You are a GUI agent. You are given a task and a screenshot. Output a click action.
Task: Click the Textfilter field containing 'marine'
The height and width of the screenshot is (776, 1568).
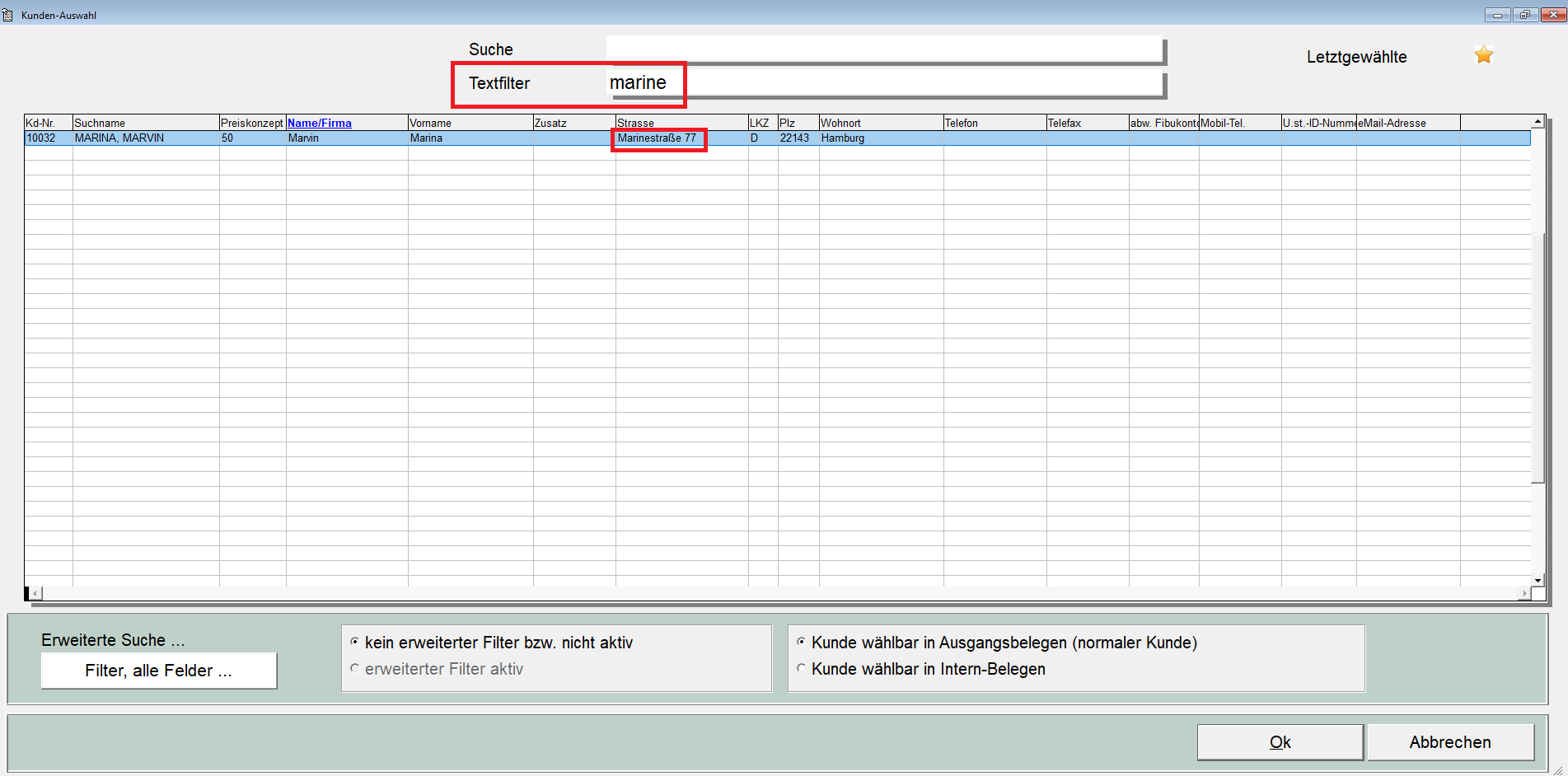click(x=884, y=82)
